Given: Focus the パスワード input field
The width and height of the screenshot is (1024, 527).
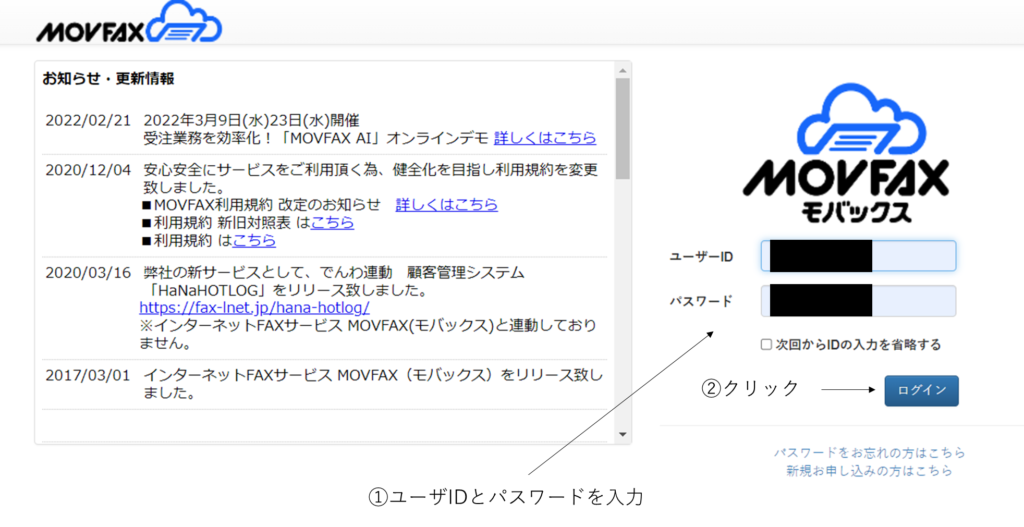Looking at the screenshot, I should pos(858,301).
